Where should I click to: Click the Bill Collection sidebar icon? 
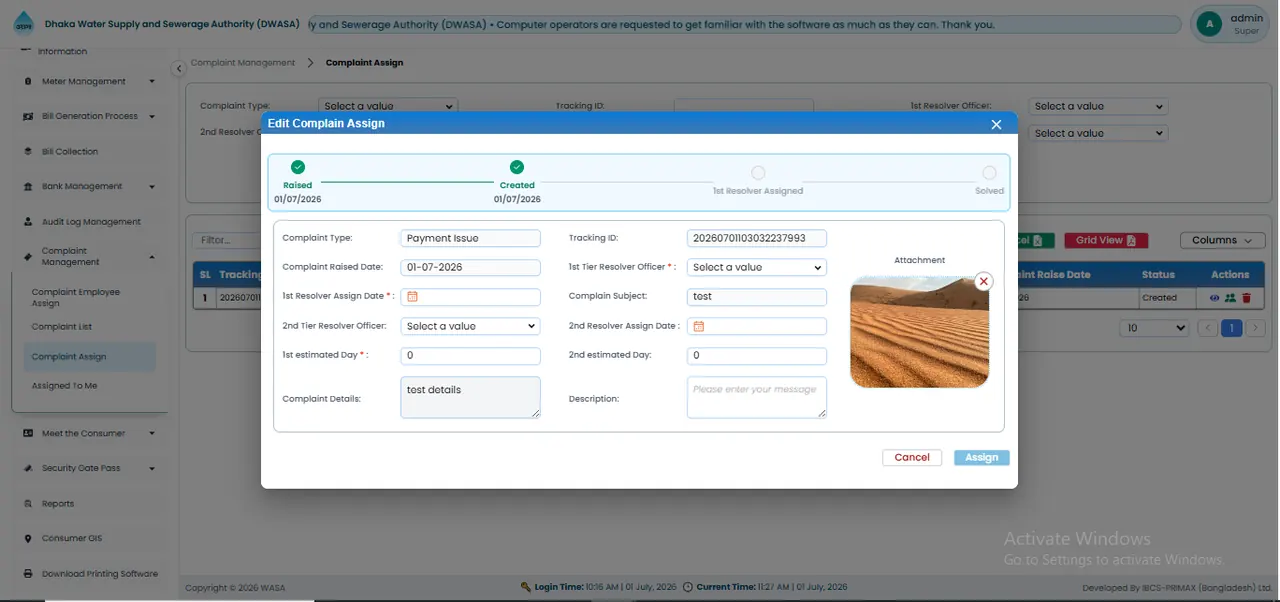[x=28, y=152]
